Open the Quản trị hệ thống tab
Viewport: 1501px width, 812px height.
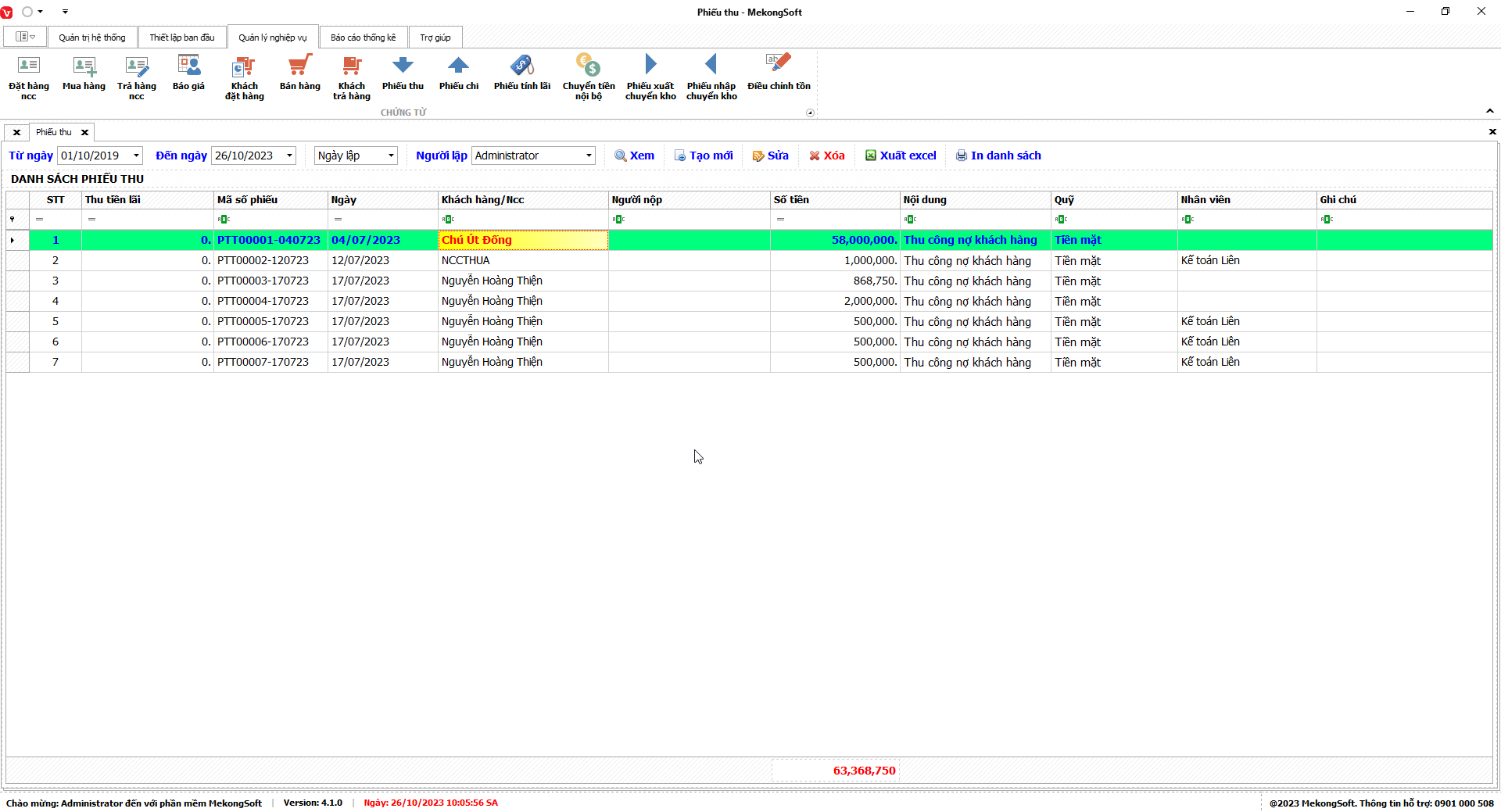click(91, 38)
